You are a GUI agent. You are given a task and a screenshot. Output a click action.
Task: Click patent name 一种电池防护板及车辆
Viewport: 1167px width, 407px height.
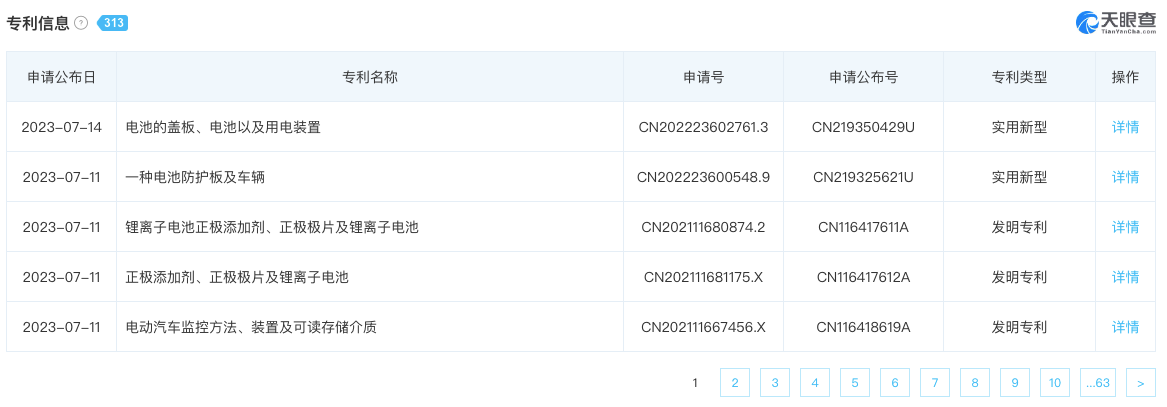pyautogui.click(x=195, y=177)
